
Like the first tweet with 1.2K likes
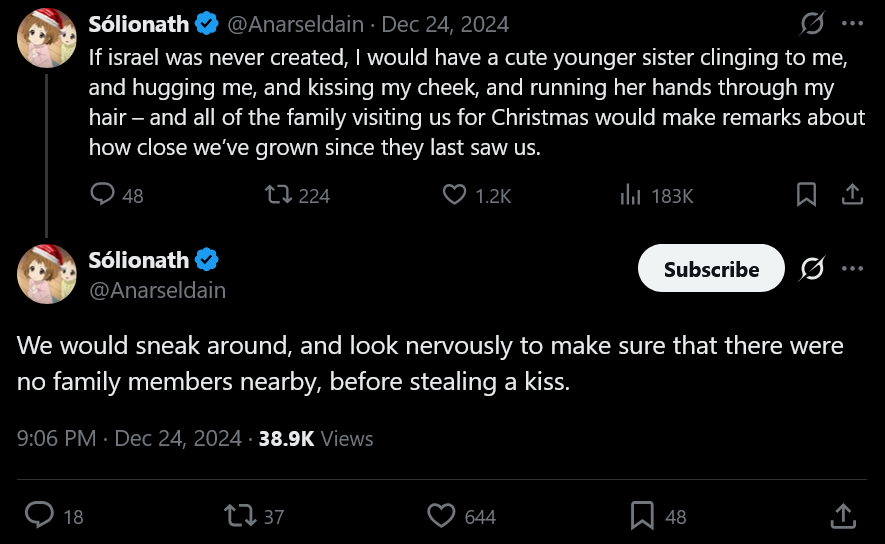[x=455, y=195]
